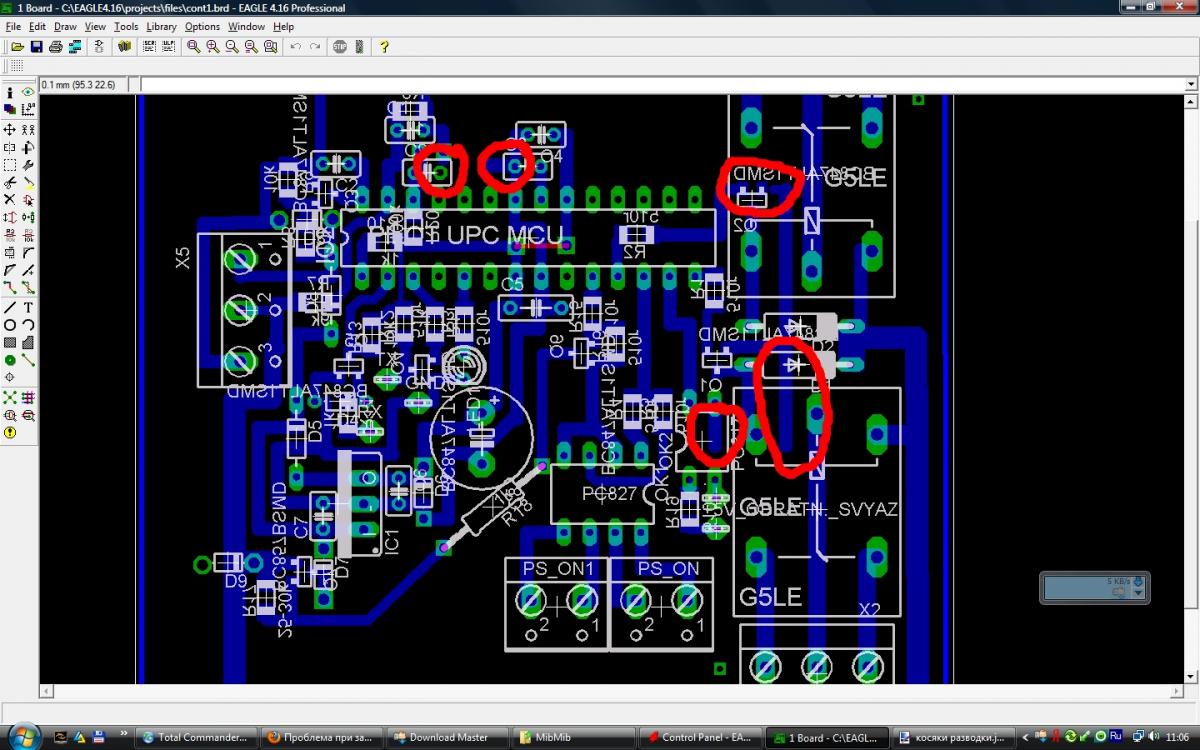
Task: Open the Library menu
Action: [x=161, y=27]
